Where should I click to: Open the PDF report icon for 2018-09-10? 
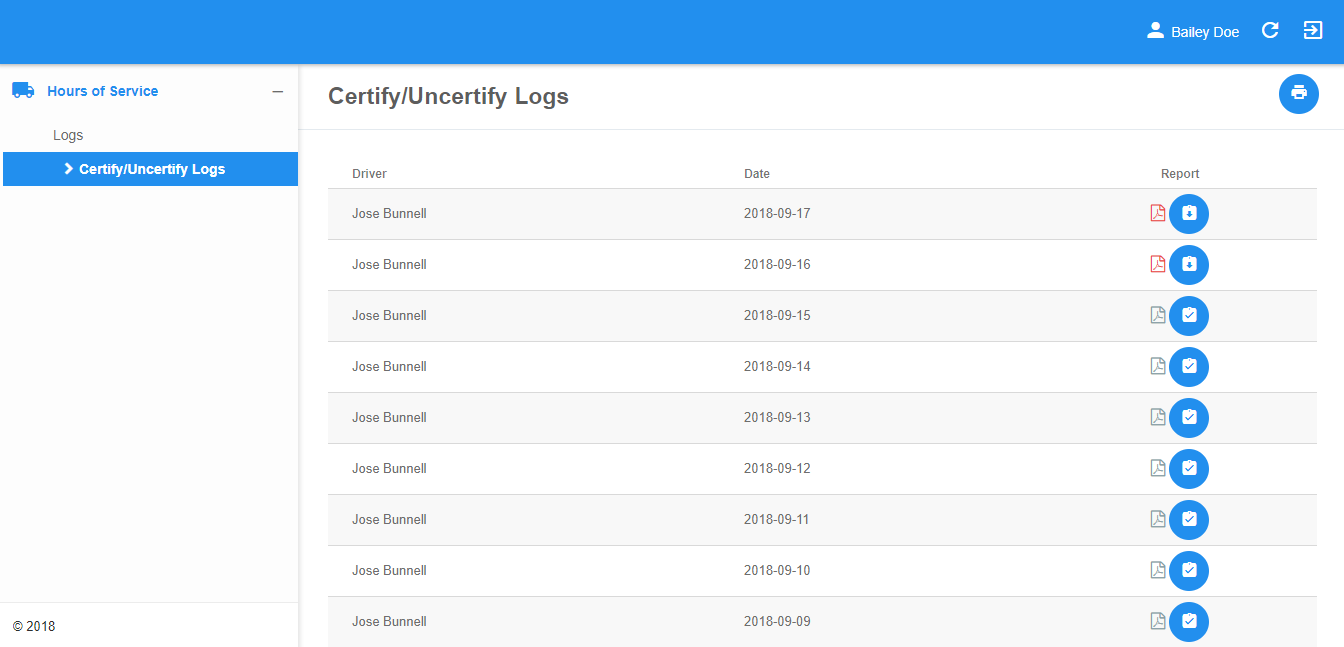1158,570
